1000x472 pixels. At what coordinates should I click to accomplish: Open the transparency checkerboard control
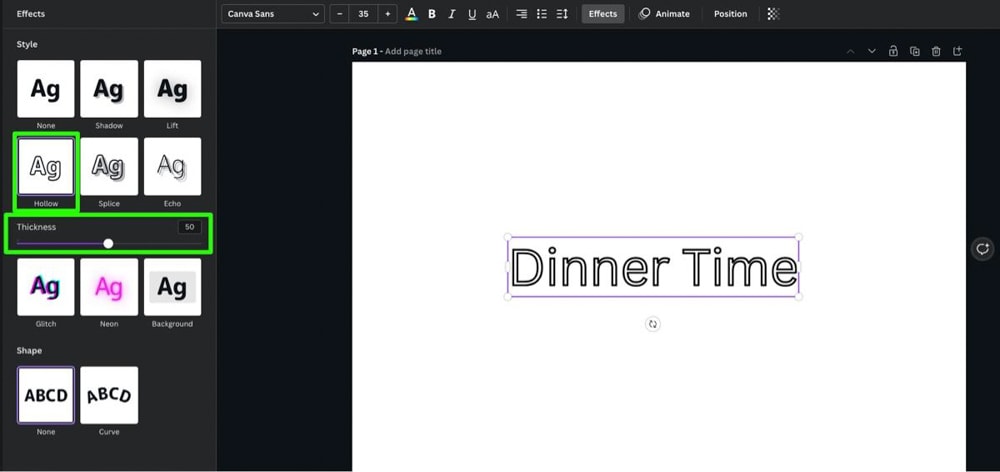[773, 13]
